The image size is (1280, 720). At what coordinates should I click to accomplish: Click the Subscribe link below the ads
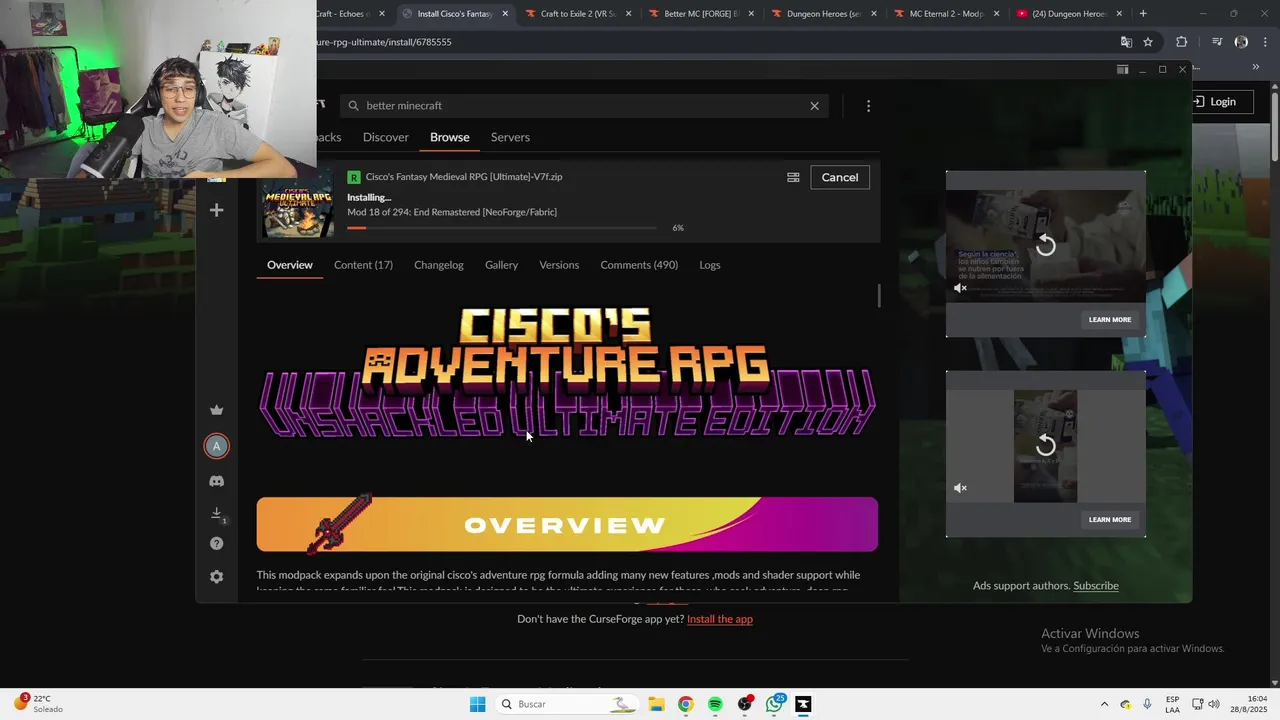tap(1096, 586)
